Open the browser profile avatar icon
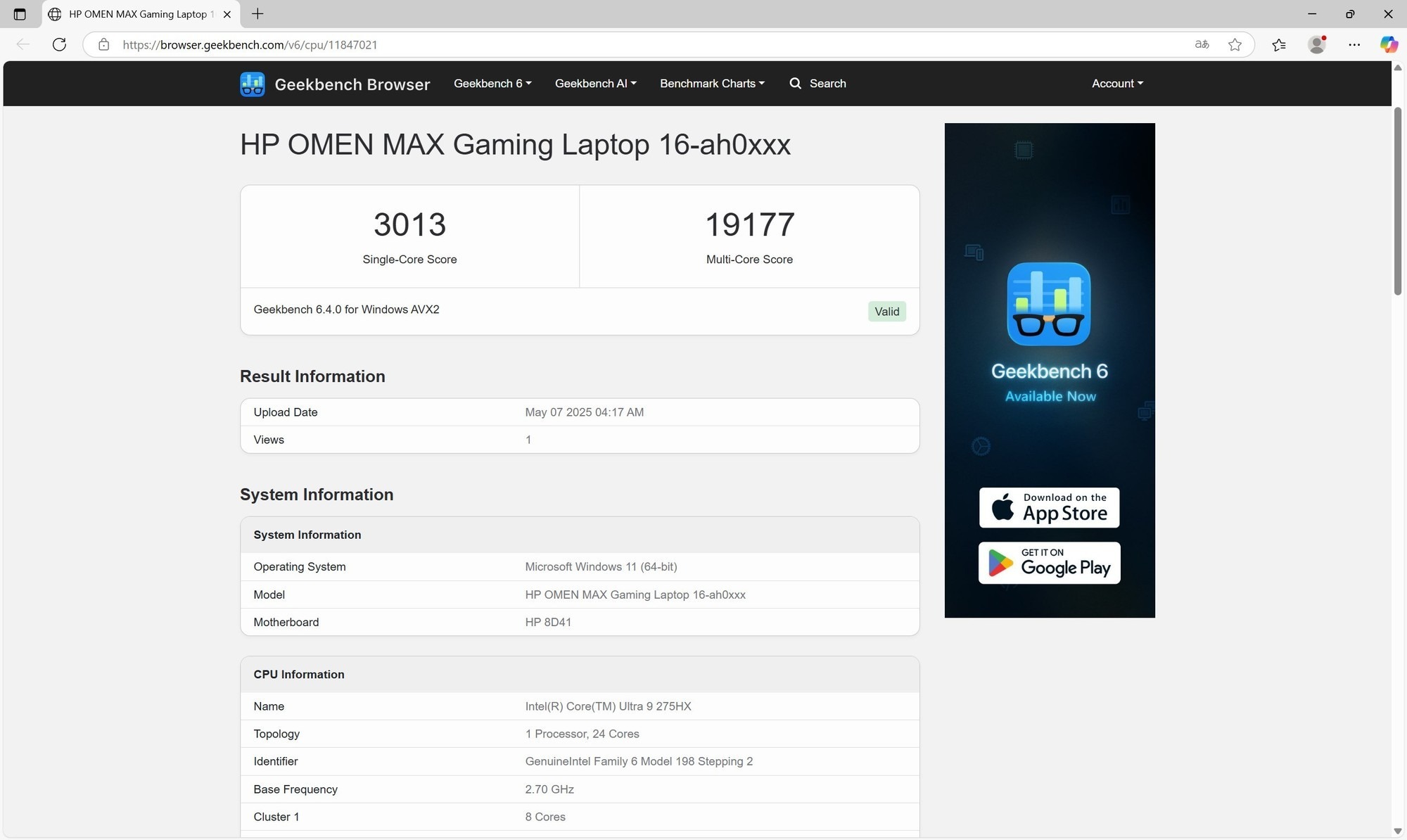 pyautogui.click(x=1316, y=44)
